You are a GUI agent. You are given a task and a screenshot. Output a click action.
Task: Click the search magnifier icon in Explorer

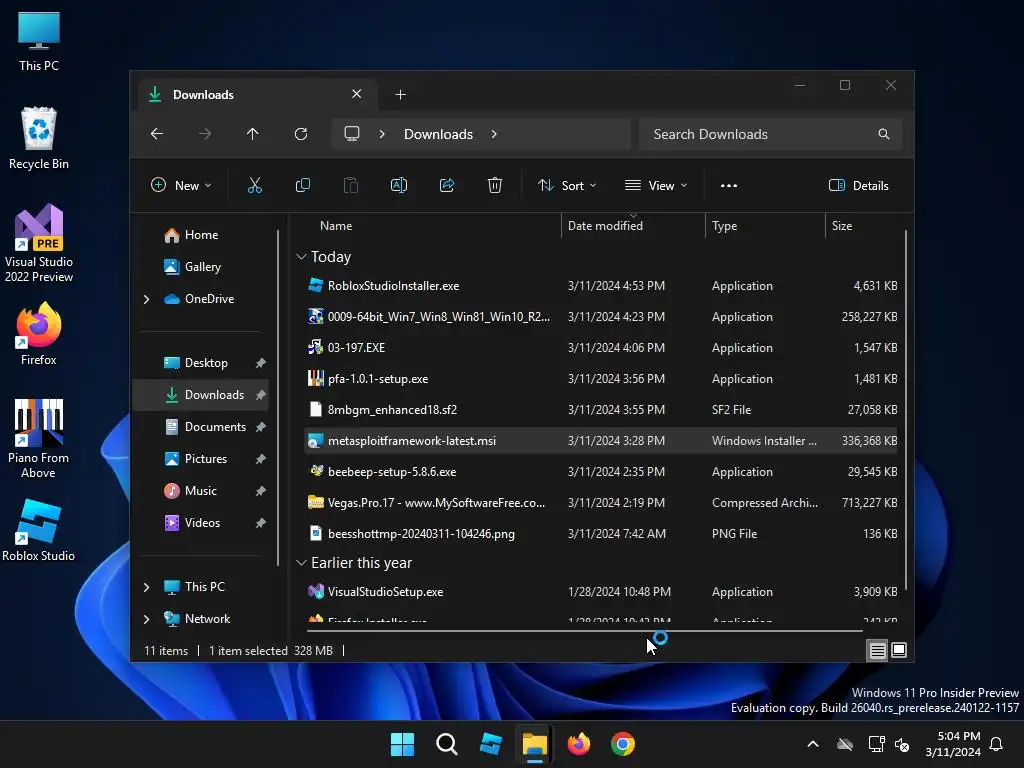click(884, 134)
